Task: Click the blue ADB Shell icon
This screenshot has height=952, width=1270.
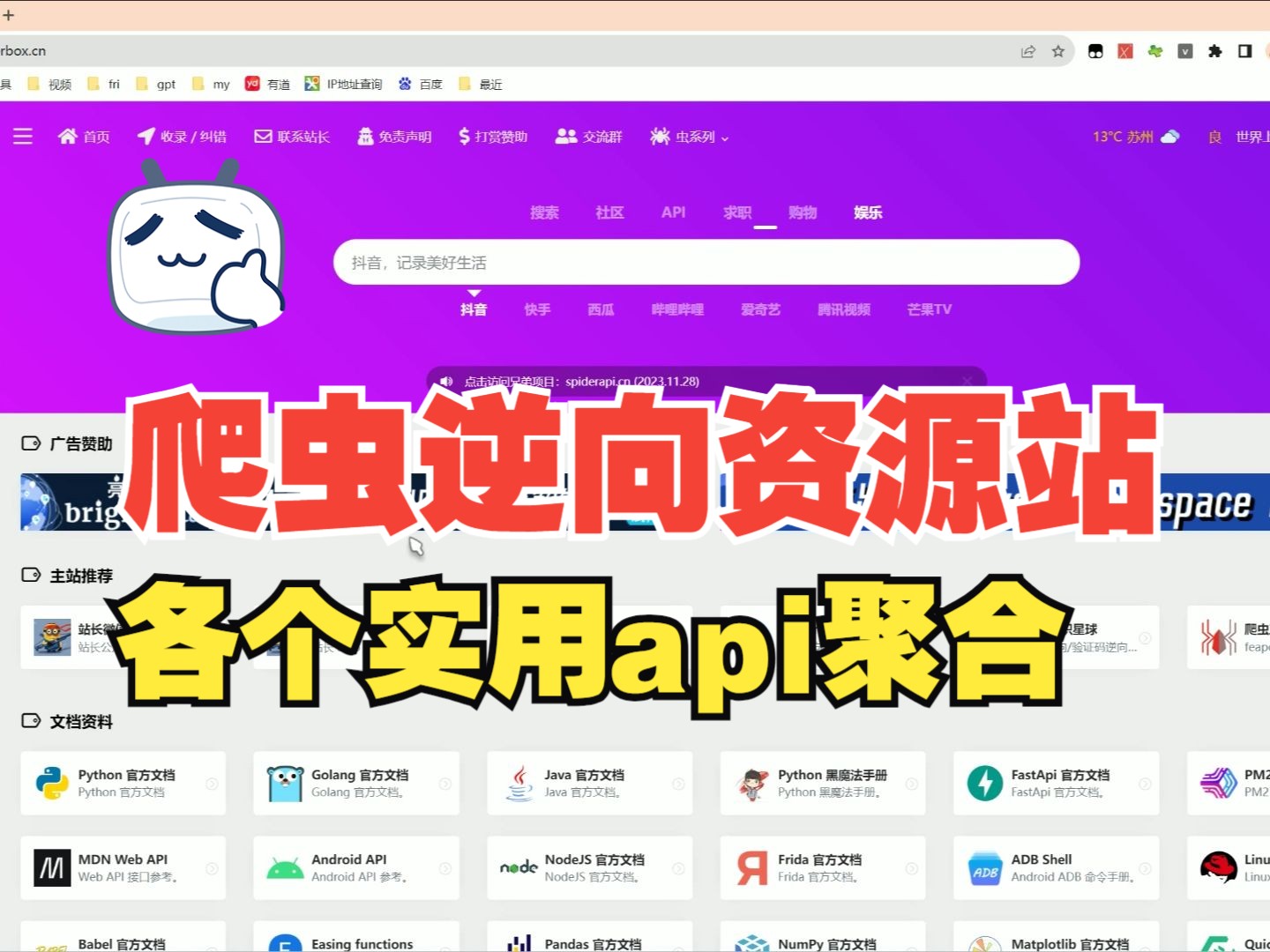Action: pyautogui.click(x=985, y=868)
